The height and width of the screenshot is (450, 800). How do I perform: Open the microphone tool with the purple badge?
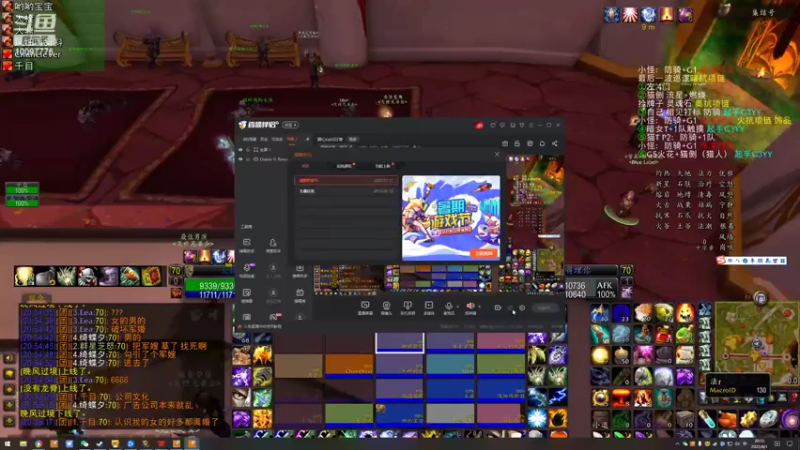click(x=246, y=270)
